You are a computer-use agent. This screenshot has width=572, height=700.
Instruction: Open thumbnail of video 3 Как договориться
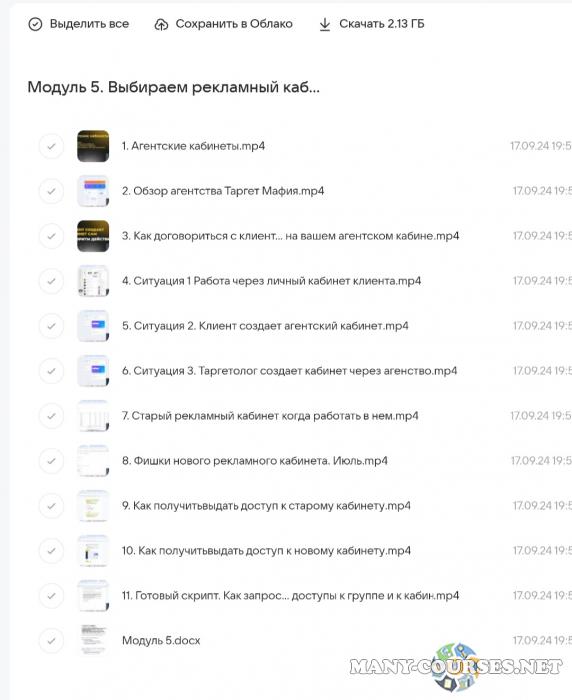point(93,236)
